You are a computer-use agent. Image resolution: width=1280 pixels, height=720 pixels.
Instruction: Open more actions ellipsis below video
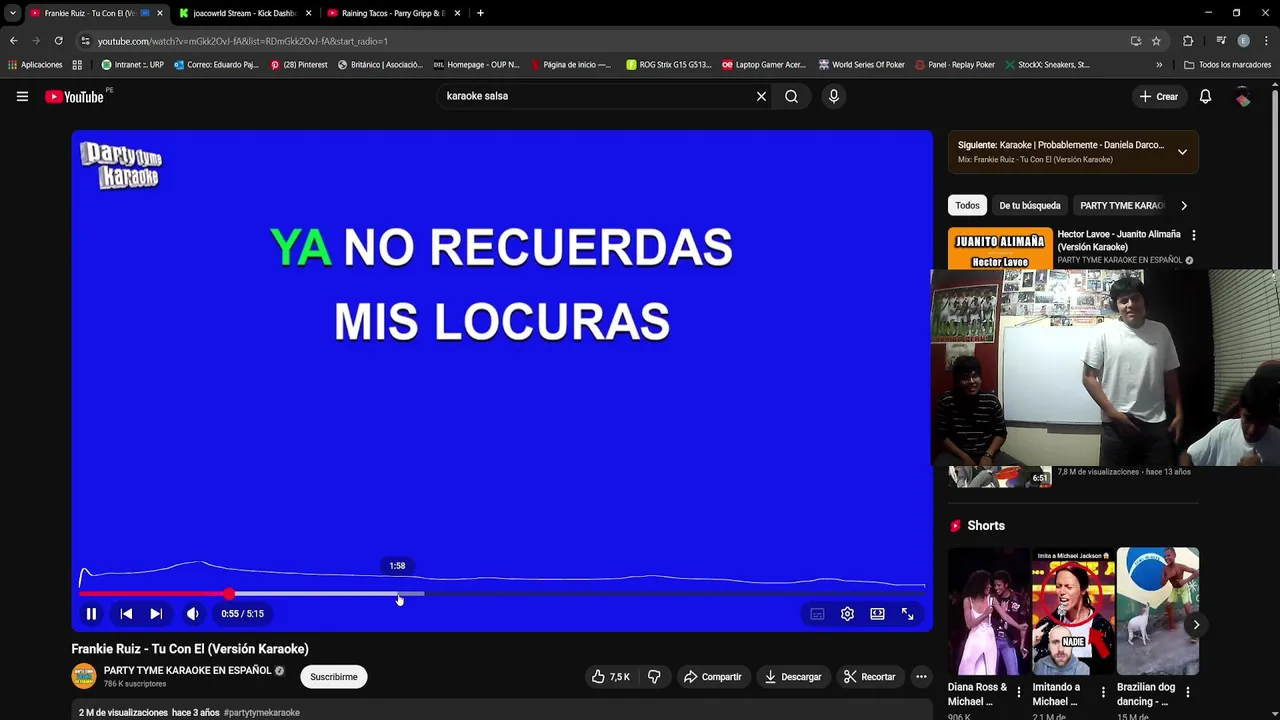pyautogui.click(x=921, y=677)
